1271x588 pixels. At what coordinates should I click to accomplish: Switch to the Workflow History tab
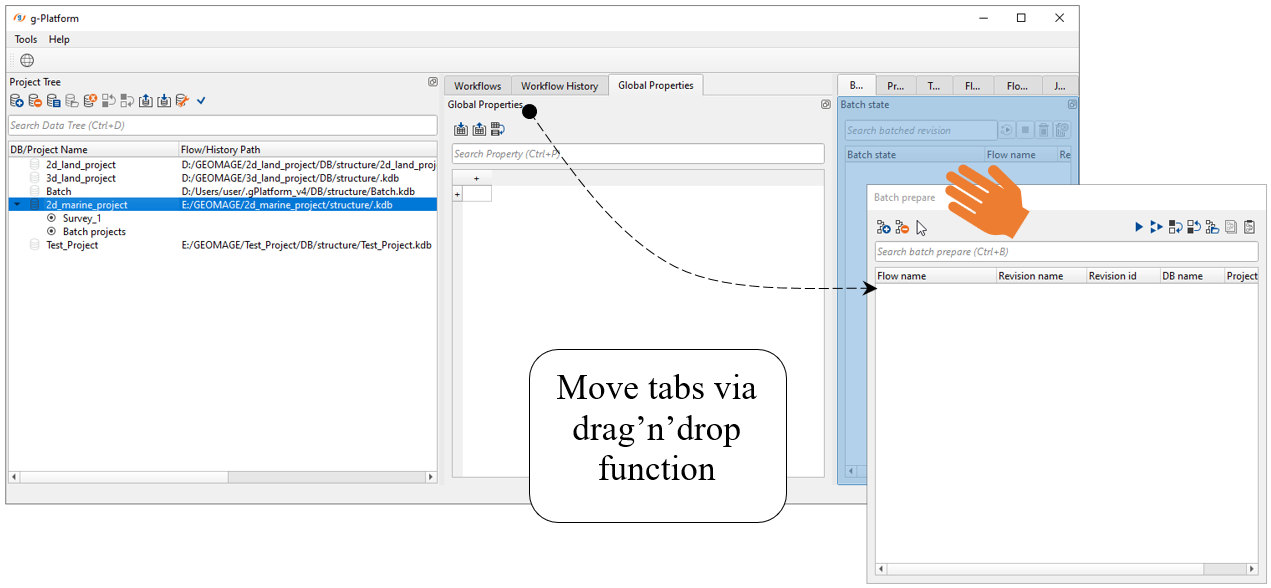pyautogui.click(x=559, y=86)
